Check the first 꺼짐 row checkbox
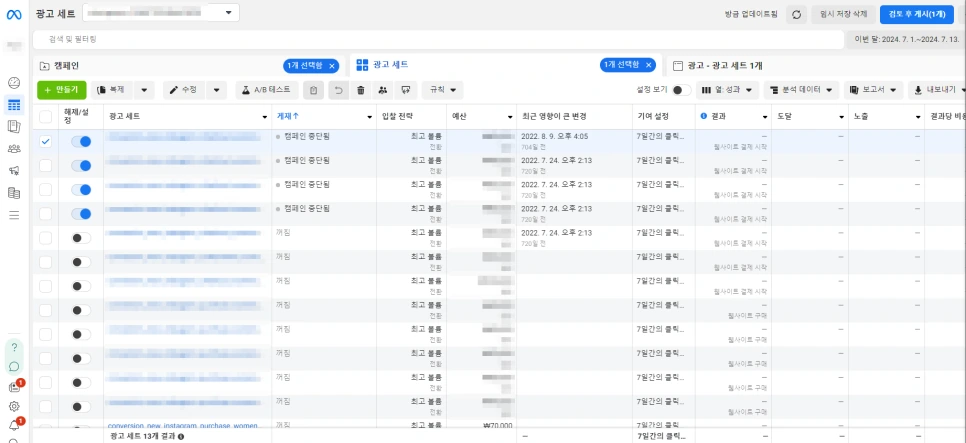 coord(46,238)
